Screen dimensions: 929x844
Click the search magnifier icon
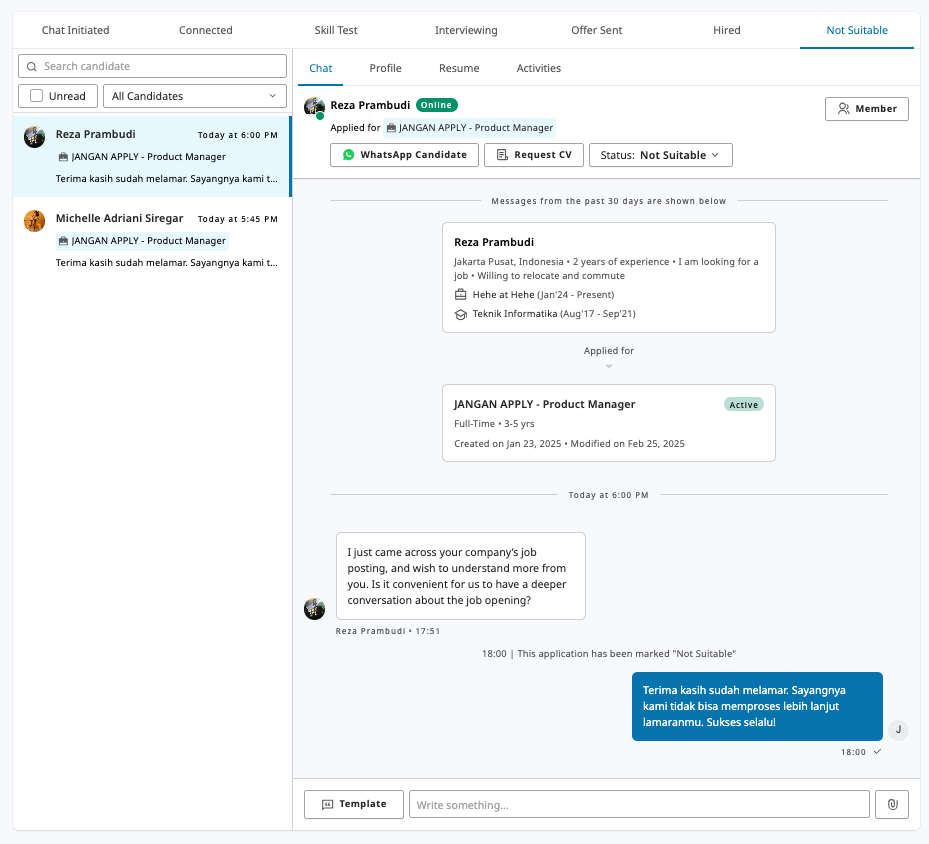(32, 66)
